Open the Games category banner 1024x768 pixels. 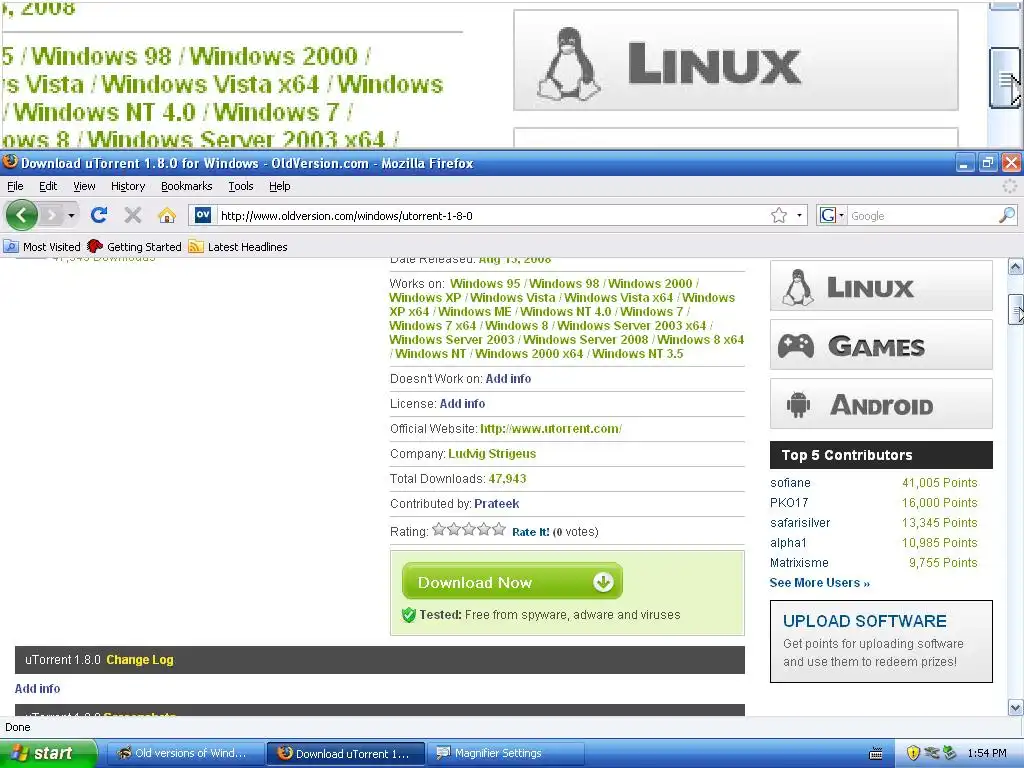[881, 345]
